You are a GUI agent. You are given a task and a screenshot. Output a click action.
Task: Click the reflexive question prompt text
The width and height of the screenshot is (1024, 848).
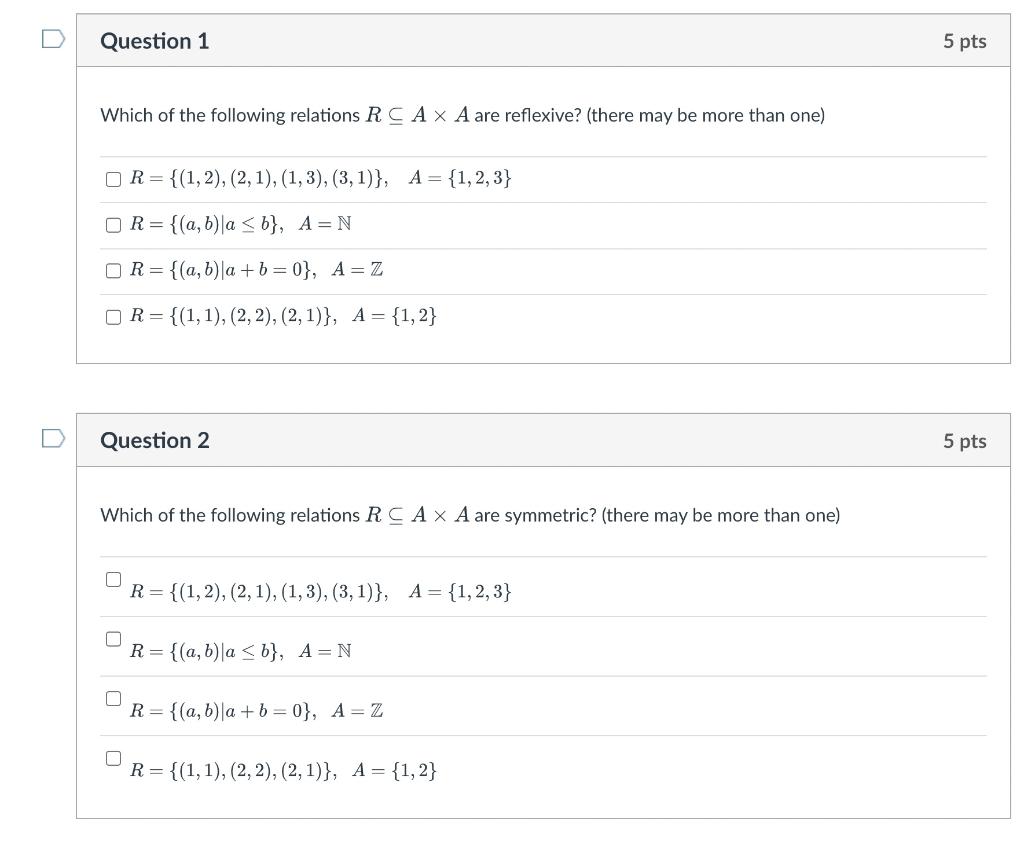pyautogui.click(x=462, y=114)
